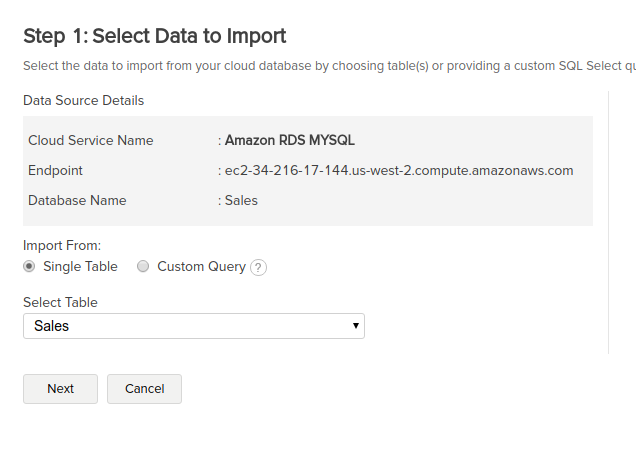Click the 'Step 1: Select Data to Import' heading
Image resolution: width=636 pixels, height=450 pixels.
click(x=155, y=36)
